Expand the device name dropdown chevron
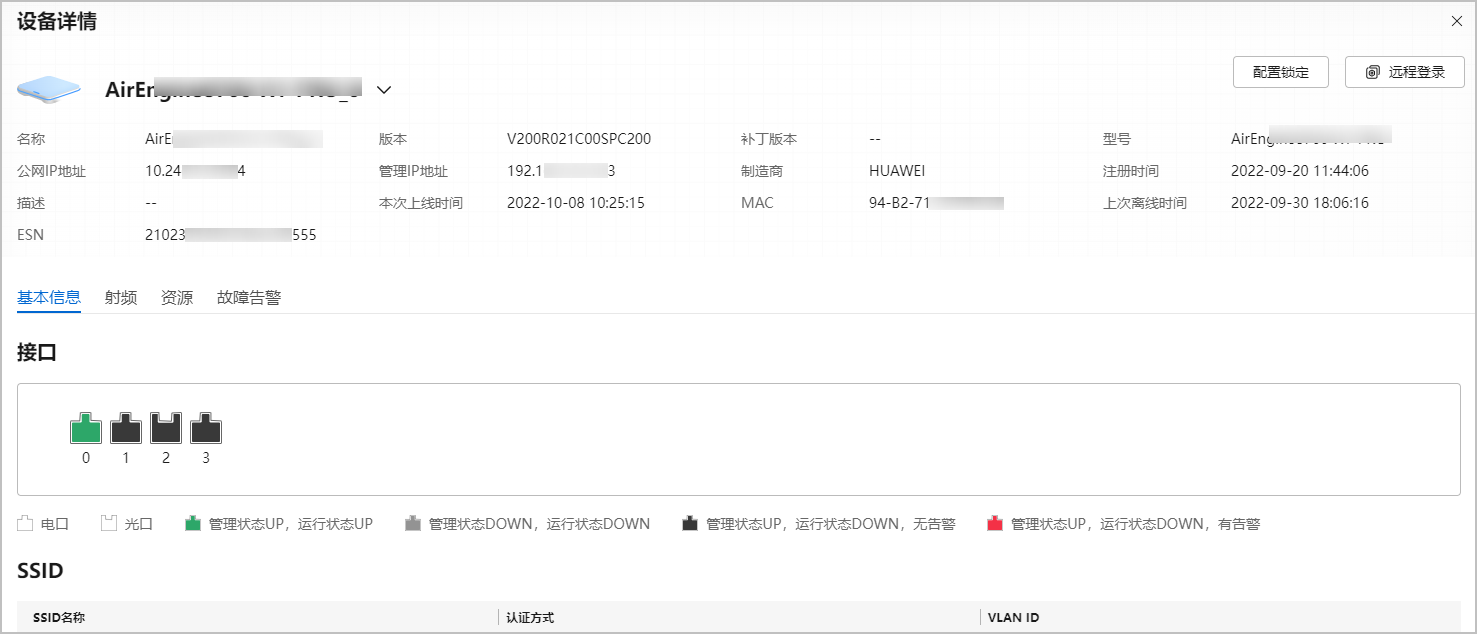 tap(384, 90)
